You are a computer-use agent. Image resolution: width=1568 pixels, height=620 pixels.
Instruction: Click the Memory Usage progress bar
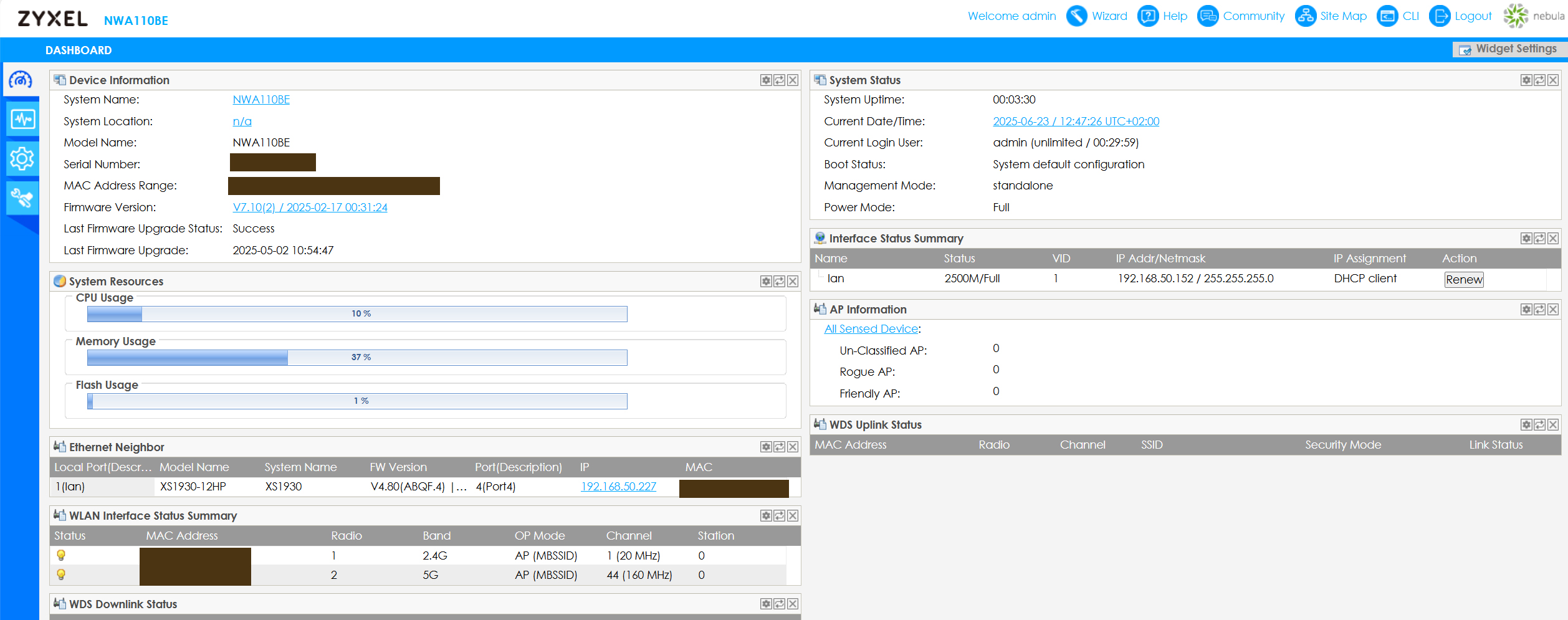[357, 357]
